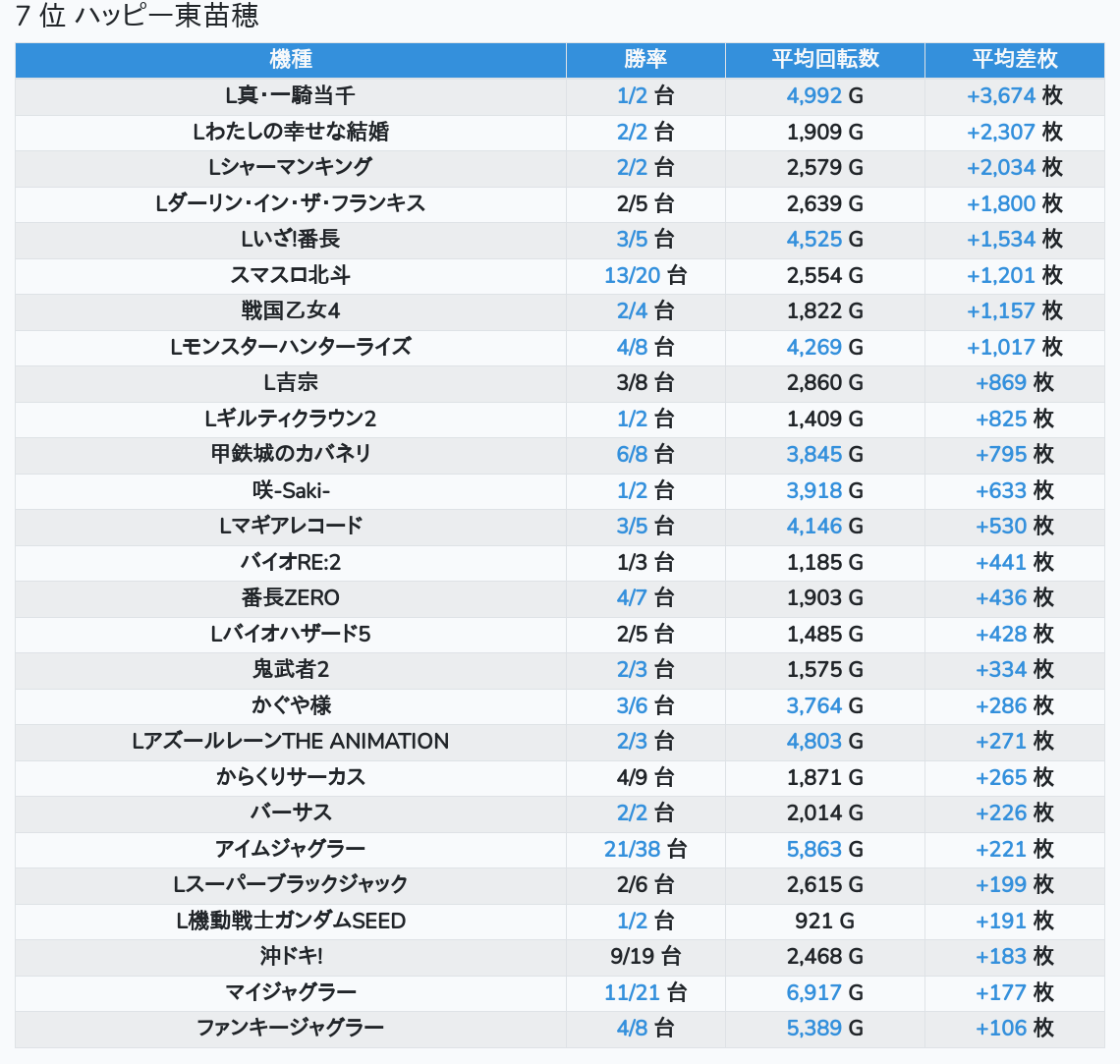Click Lいざ!番長 machine name

pyautogui.click(x=291, y=239)
